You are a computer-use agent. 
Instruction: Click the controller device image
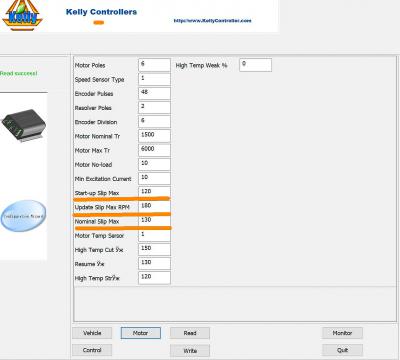pos(23,125)
